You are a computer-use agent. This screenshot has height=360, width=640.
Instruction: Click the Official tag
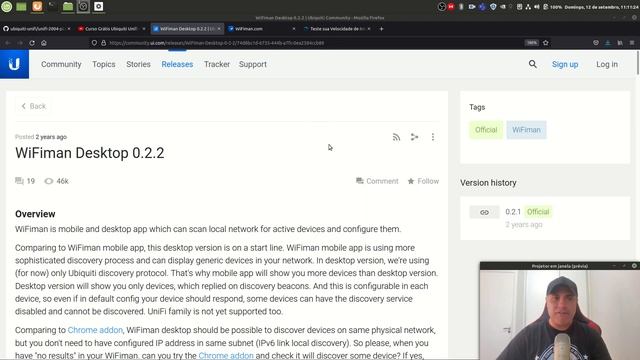click(486, 130)
